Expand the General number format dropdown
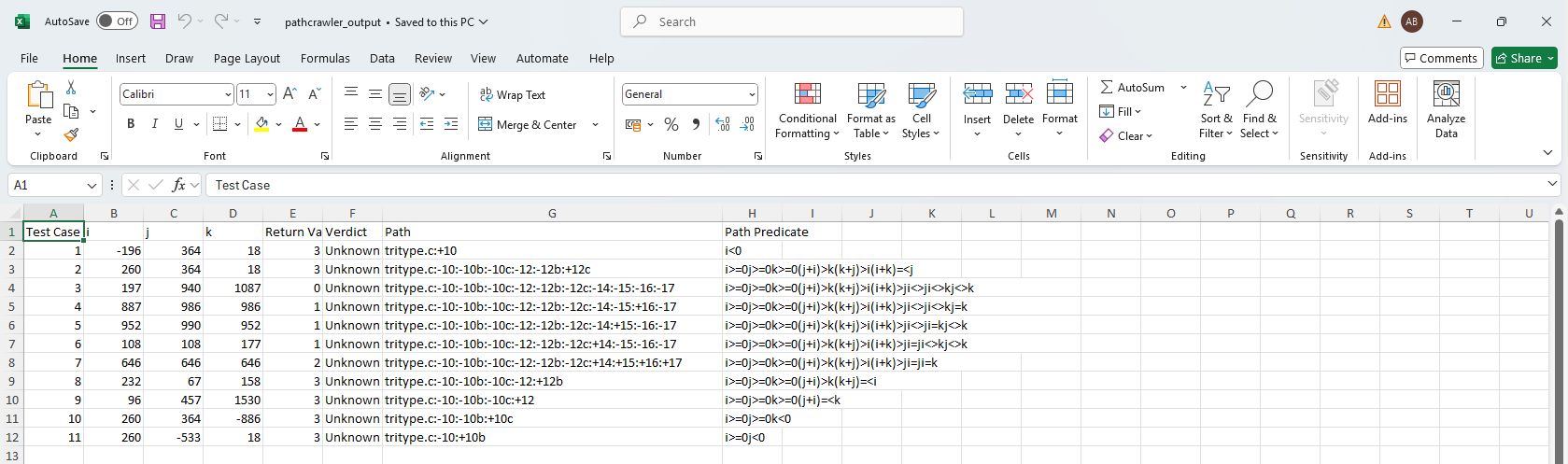1568x464 pixels. pyautogui.click(x=752, y=94)
